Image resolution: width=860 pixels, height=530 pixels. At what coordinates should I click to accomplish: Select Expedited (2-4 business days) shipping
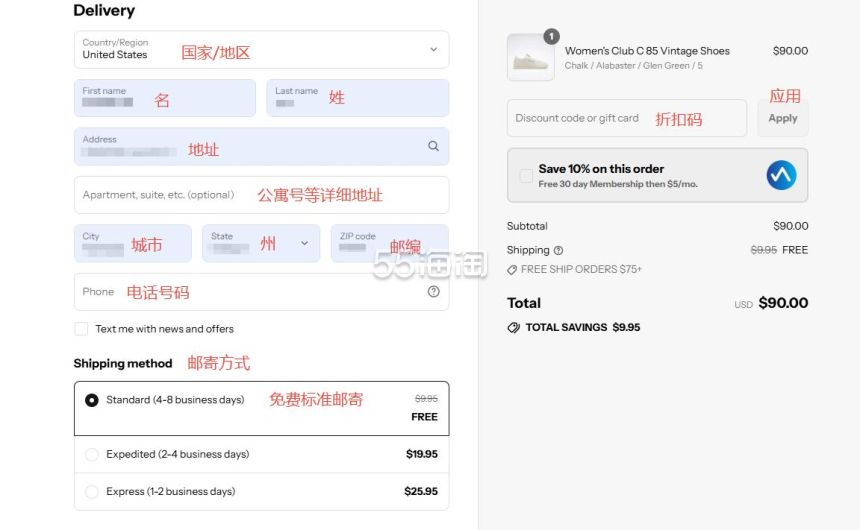coord(92,454)
